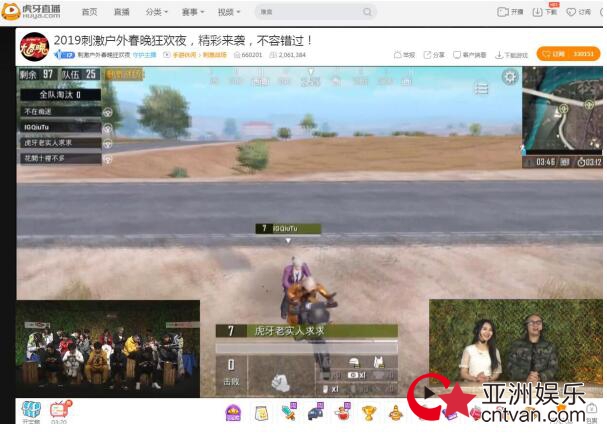Click the TV timer icon 03:20
607x433 pixels.
[60, 412]
